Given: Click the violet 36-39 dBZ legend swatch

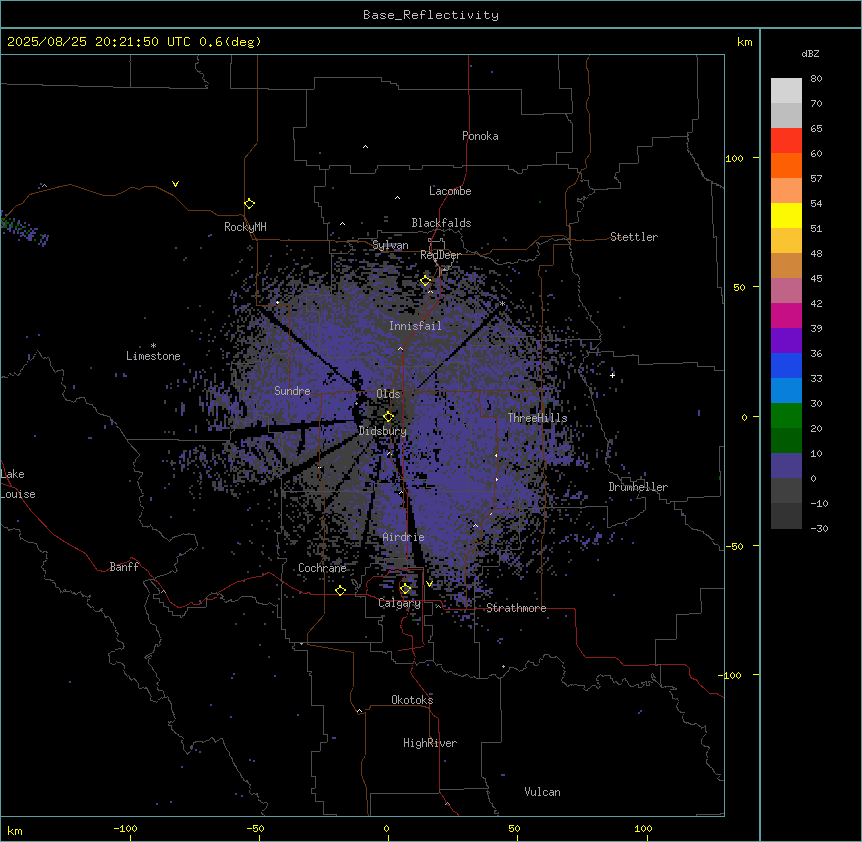Looking at the screenshot, I should 786,341.
